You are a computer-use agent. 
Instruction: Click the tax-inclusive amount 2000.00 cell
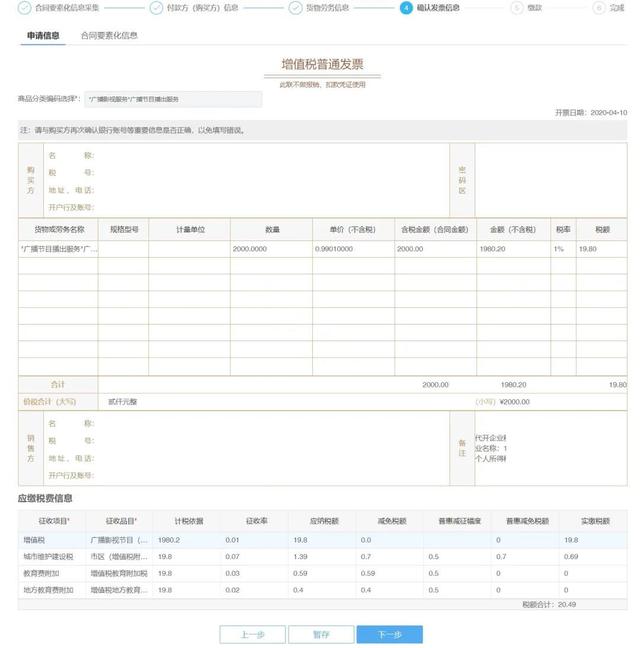click(x=435, y=249)
